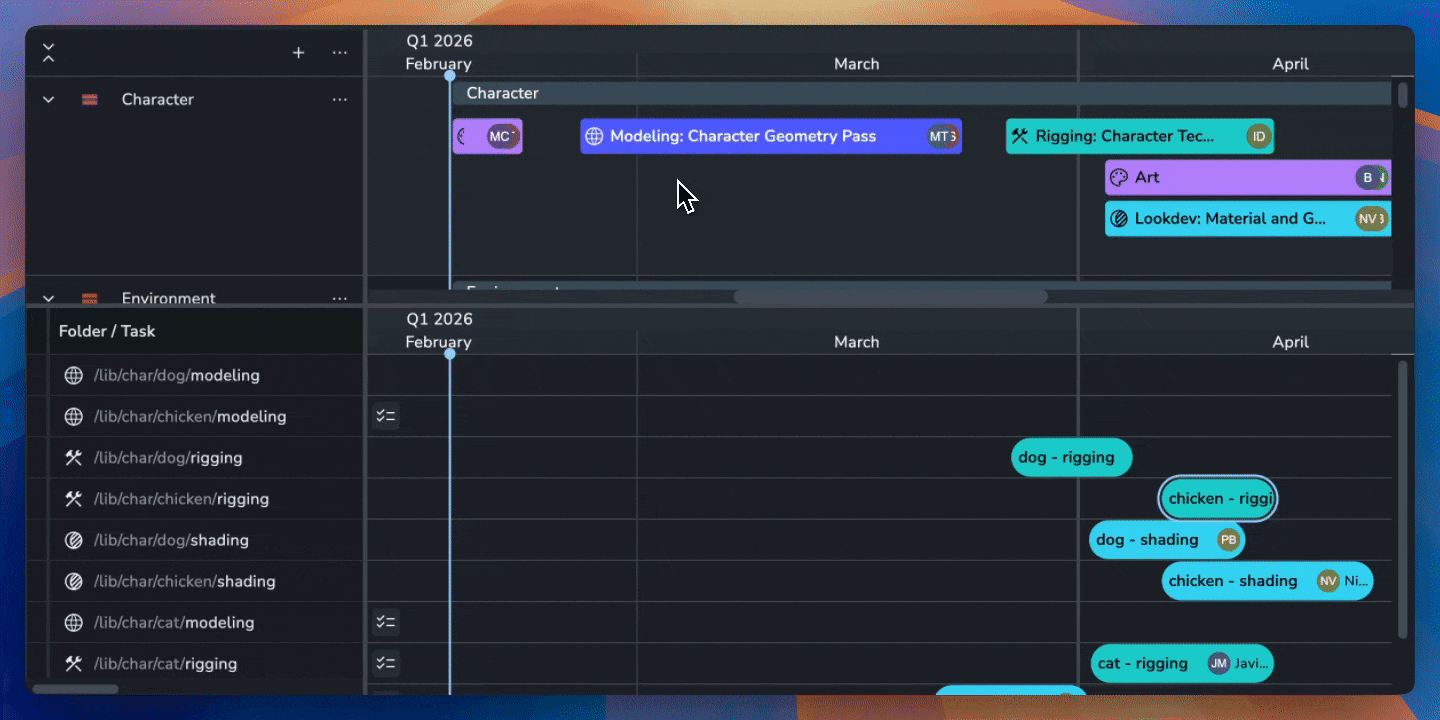Select the shading icon on /lib/char/dog/shading row

click(x=74, y=540)
